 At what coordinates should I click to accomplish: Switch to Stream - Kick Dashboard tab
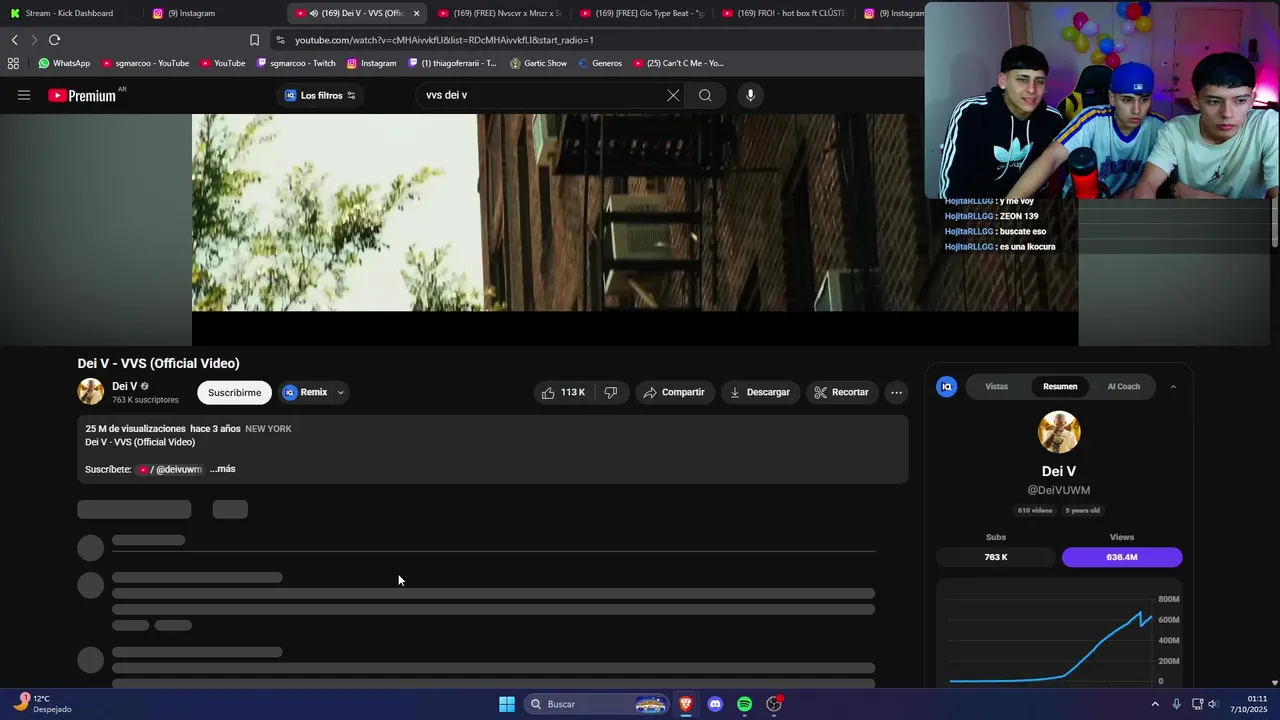pos(69,13)
